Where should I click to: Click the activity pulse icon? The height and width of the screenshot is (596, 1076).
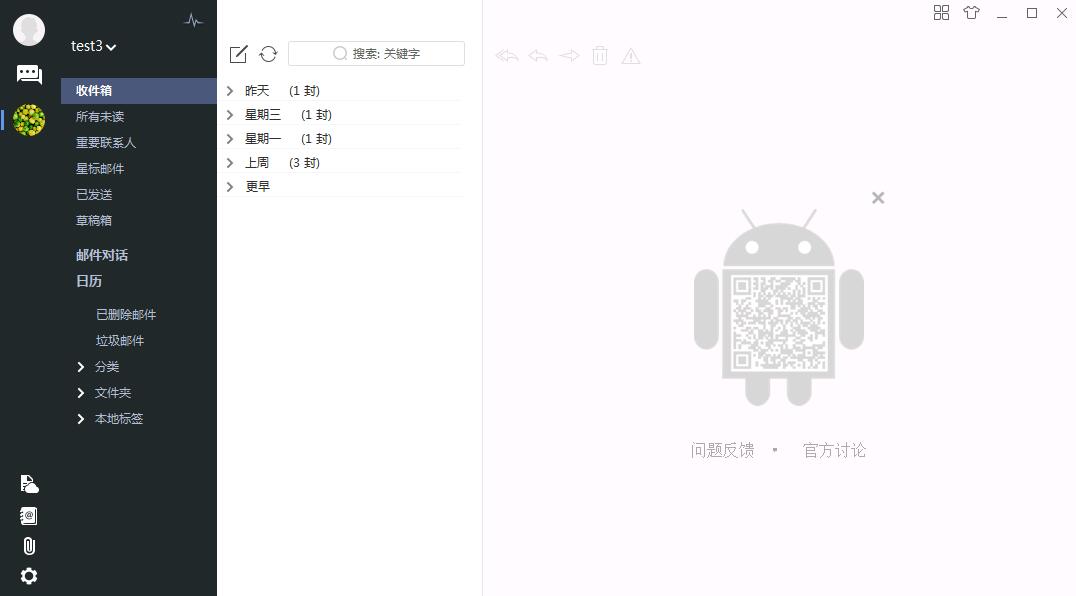(x=194, y=21)
